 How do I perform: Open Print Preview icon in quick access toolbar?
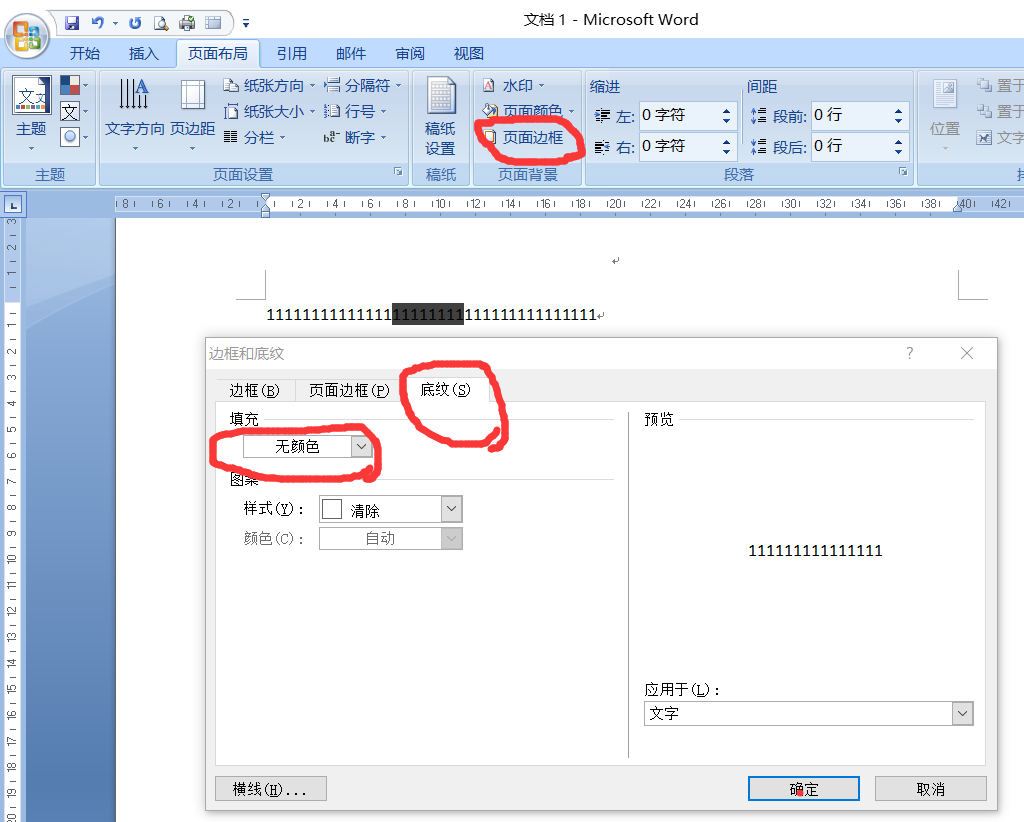point(161,24)
